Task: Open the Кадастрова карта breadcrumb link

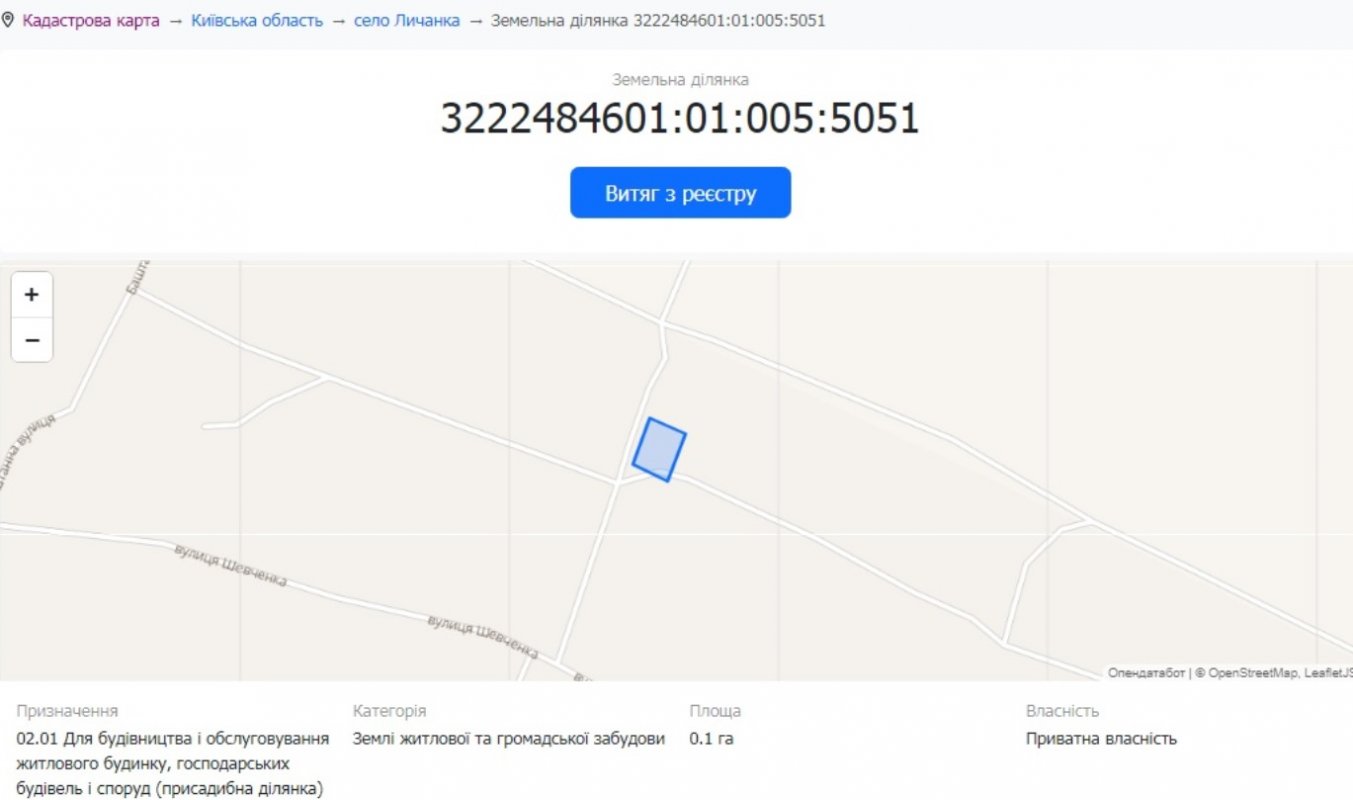Action: click(91, 20)
